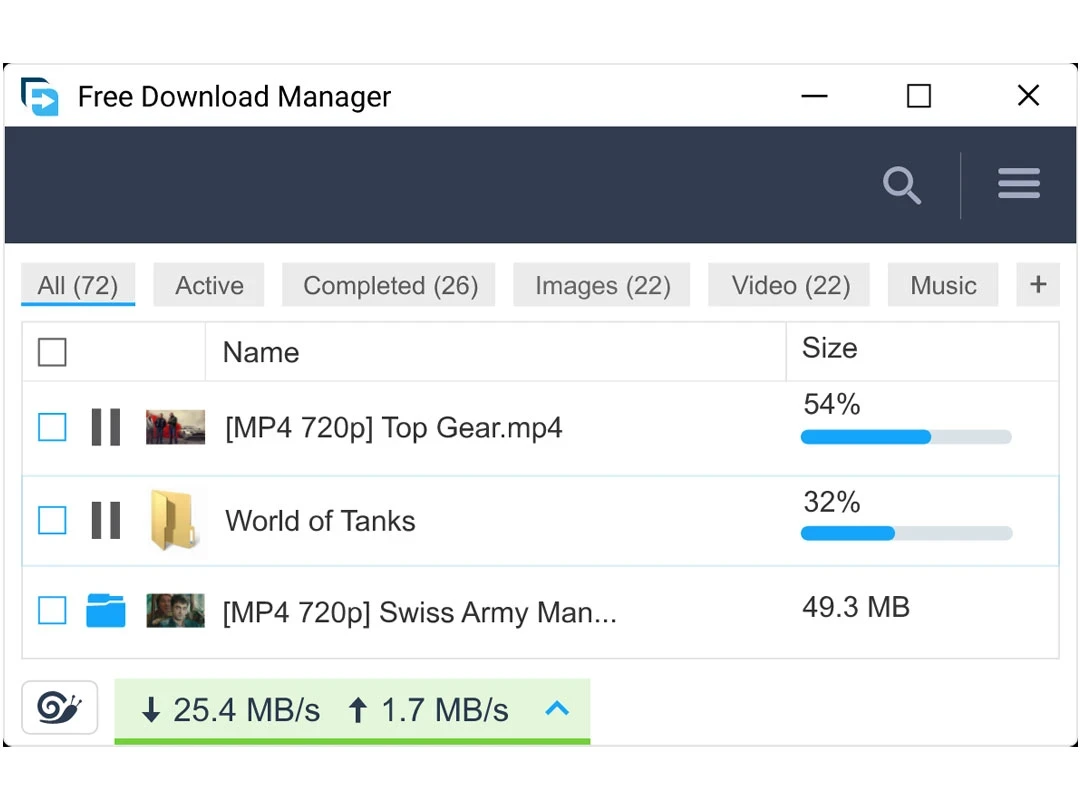
Task: Click the Top Gear progress bar
Action: pyautogui.click(x=905, y=436)
